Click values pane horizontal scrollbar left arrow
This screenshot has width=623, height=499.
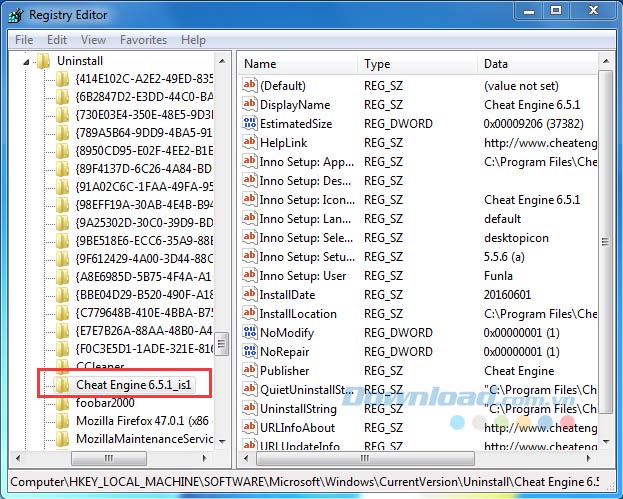[x=246, y=458]
